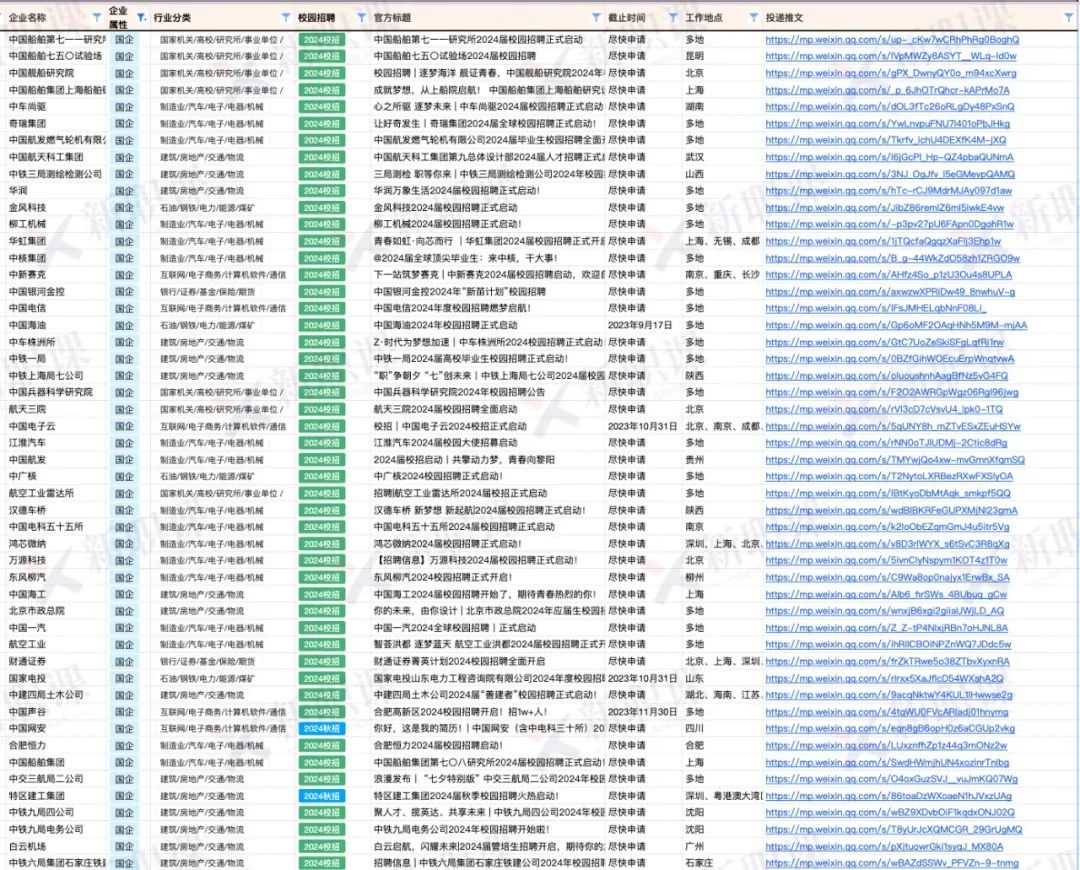
Task: Select the 国企 cell in the first row
Action: (122, 40)
